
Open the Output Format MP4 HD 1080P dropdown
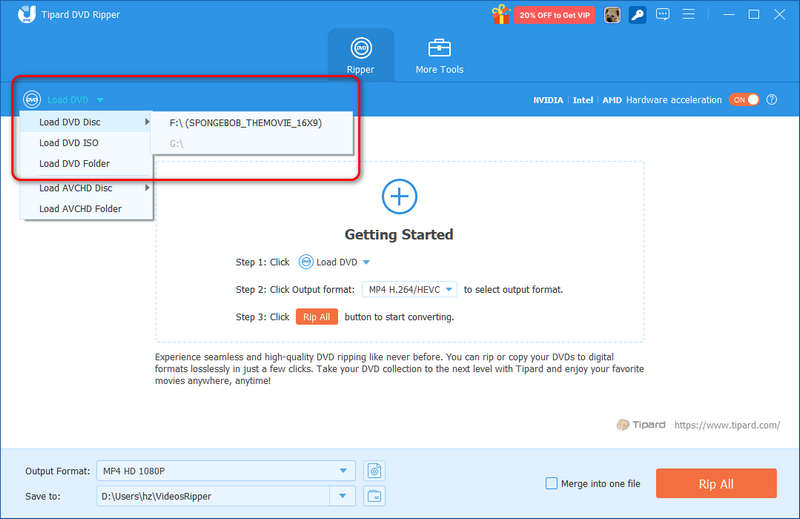point(226,471)
